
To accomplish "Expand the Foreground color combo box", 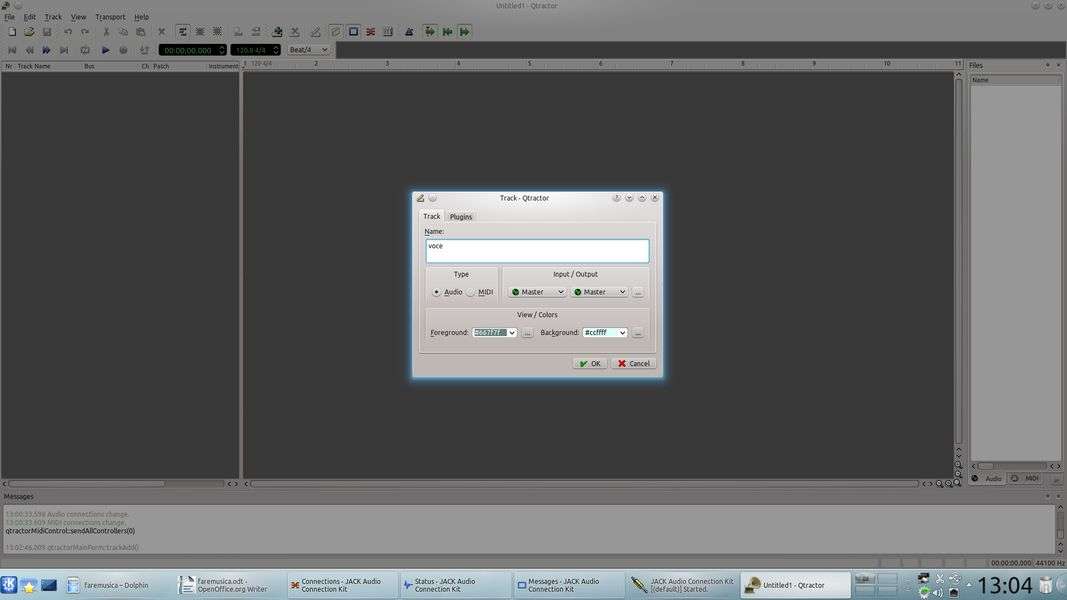I will [512, 333].
